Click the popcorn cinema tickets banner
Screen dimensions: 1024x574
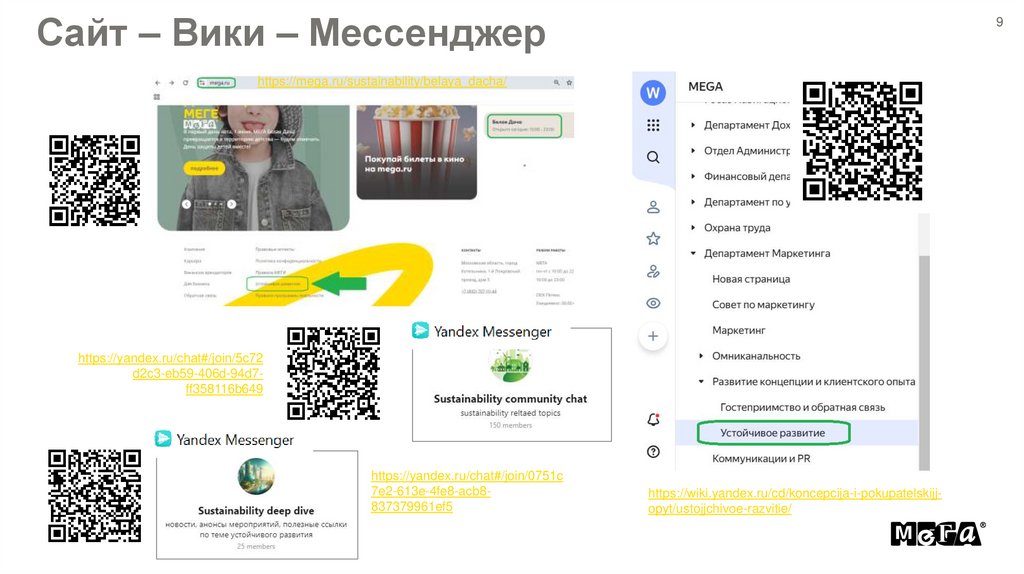click(x=417, y=153)
